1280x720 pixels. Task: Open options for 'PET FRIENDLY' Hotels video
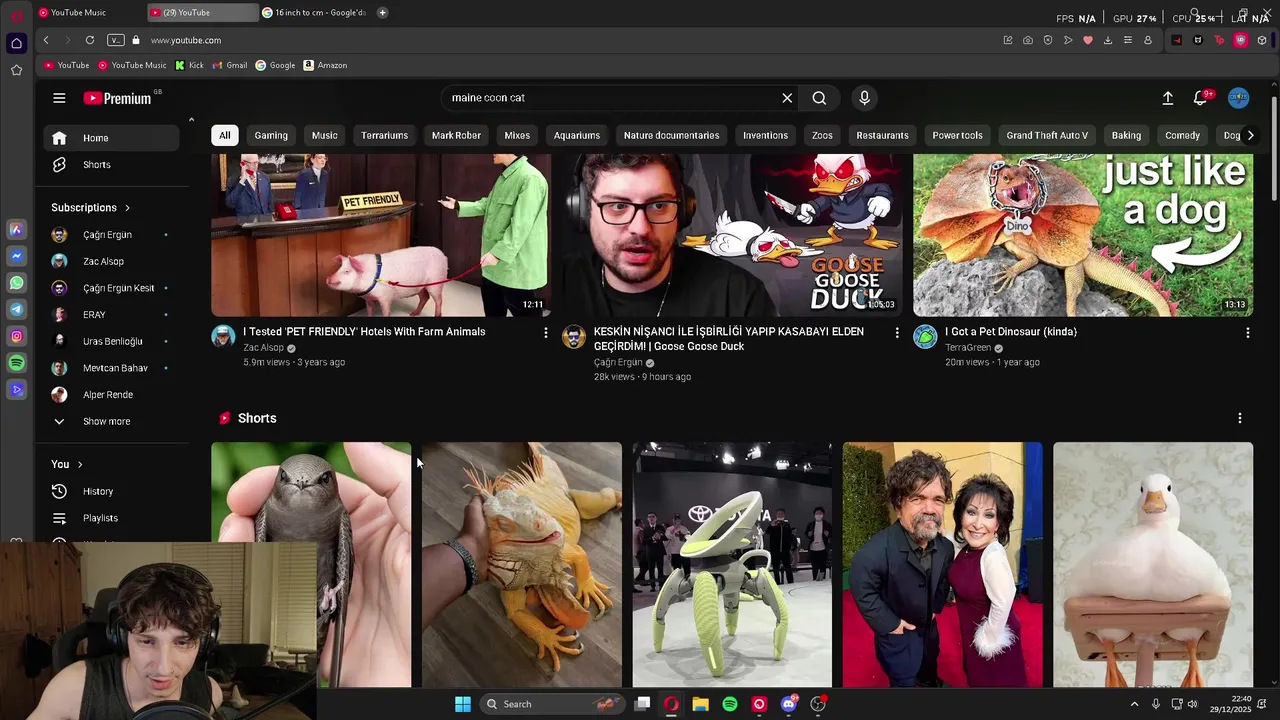[x=545, y=332]
